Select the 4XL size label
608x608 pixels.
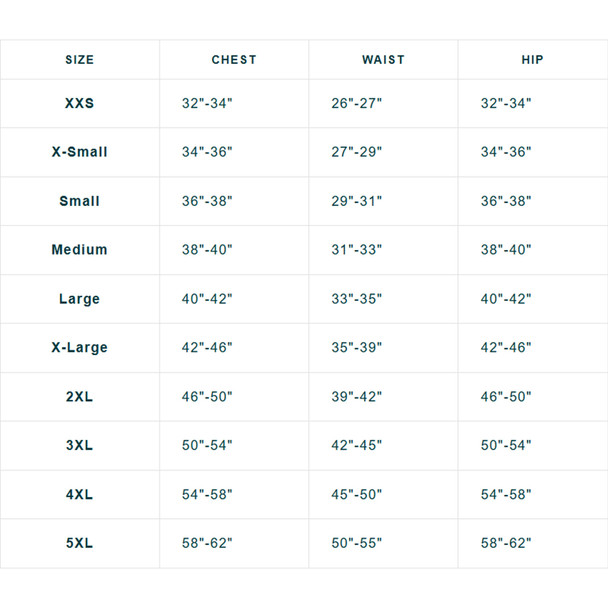click(x=79, y=494)
